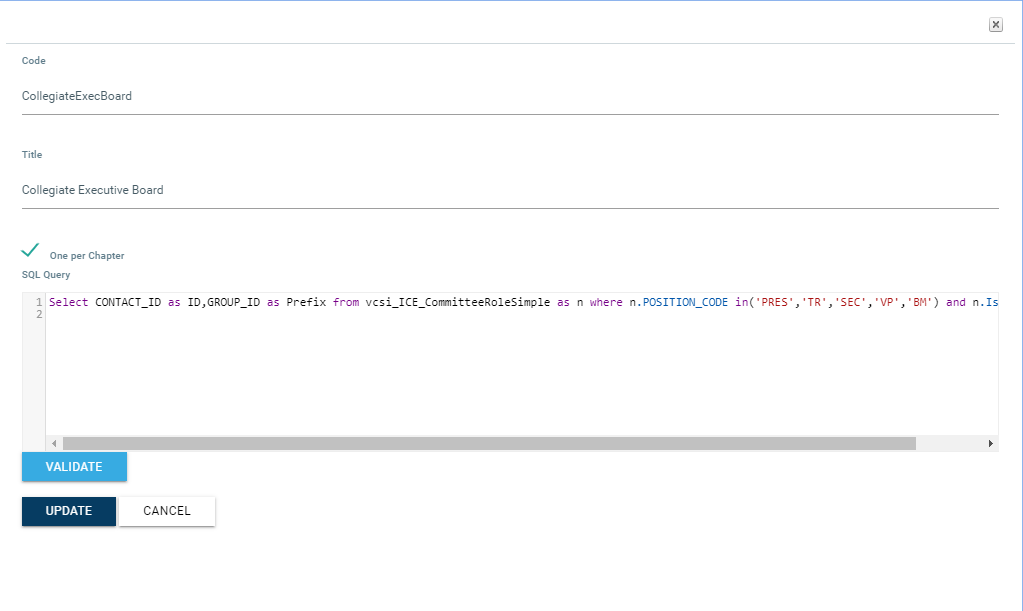Click line number 1 in the editor gutter

[38, 302]
